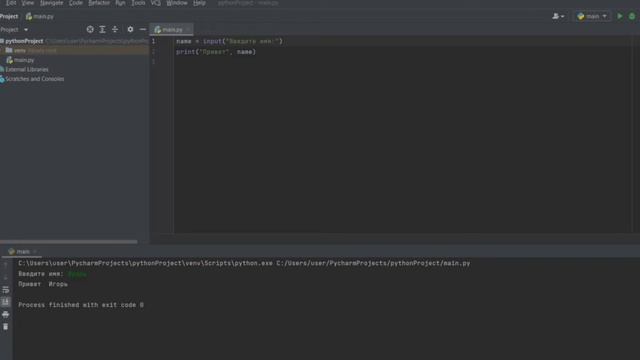This screenshot has height=360, width=640.
Task: Place cursor on code line with input()
Action: tap(229, 41)
